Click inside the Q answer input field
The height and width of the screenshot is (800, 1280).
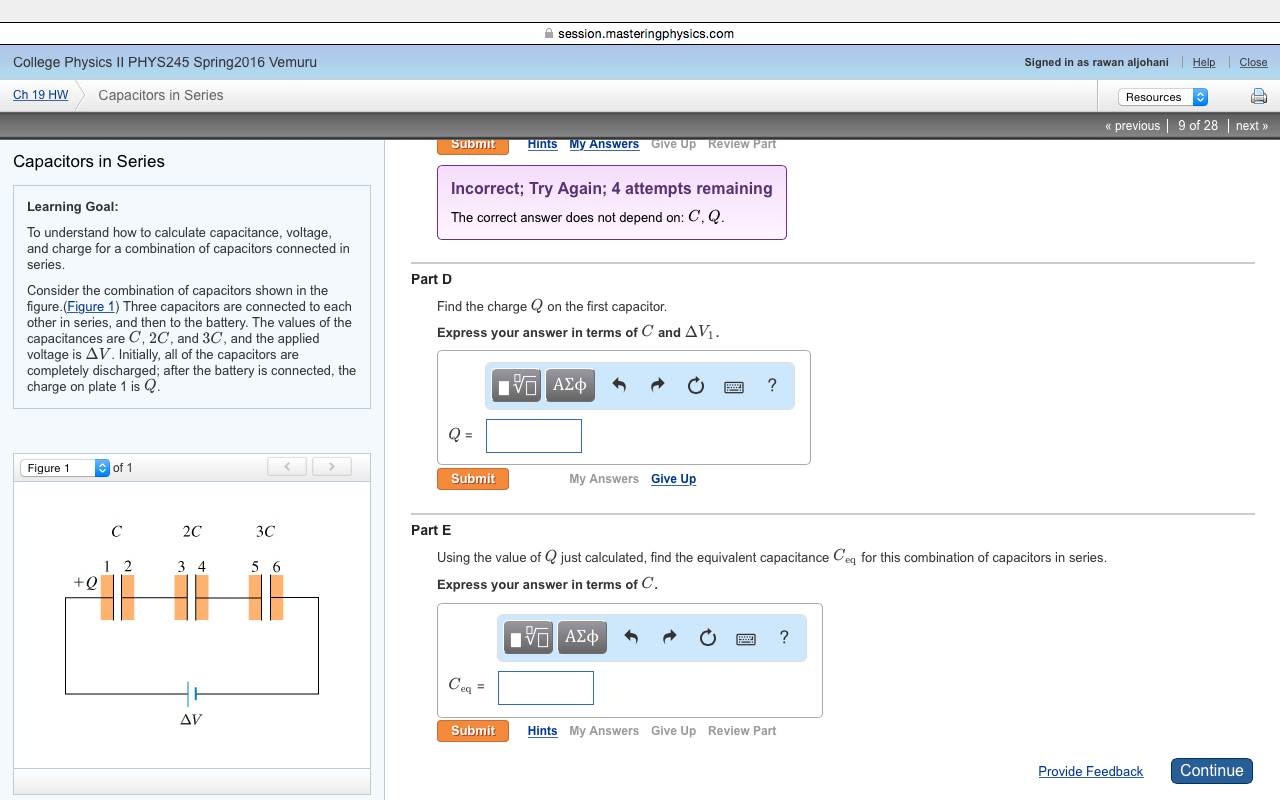click(x=533, y=435)
